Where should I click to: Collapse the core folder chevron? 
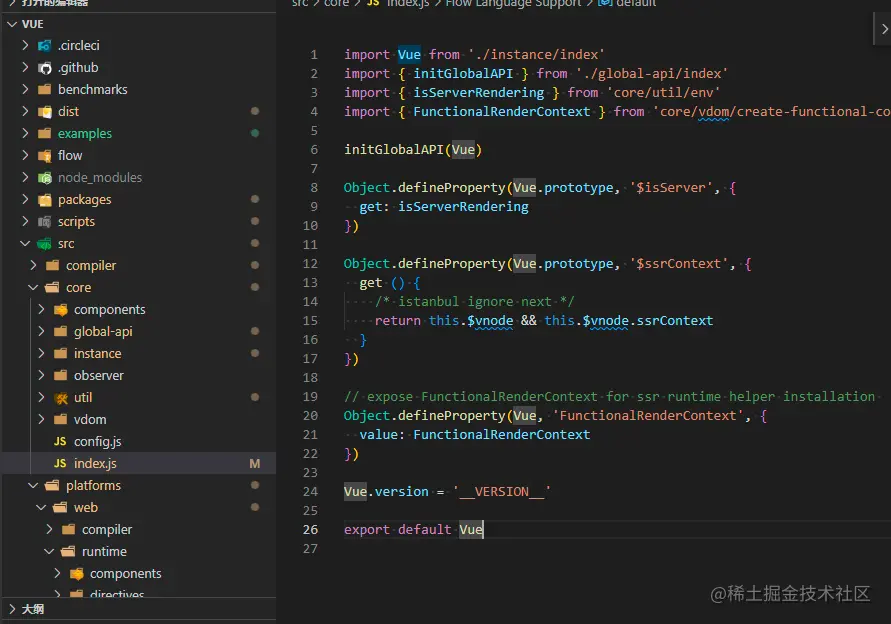click(x=33, y=288)
